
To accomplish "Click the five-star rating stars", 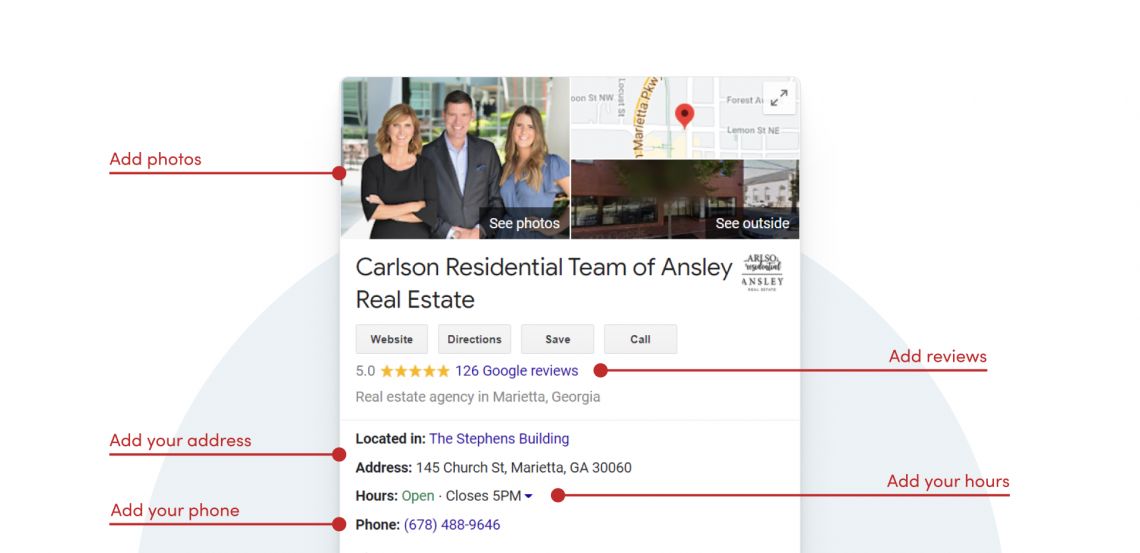I will click(415, 371).
